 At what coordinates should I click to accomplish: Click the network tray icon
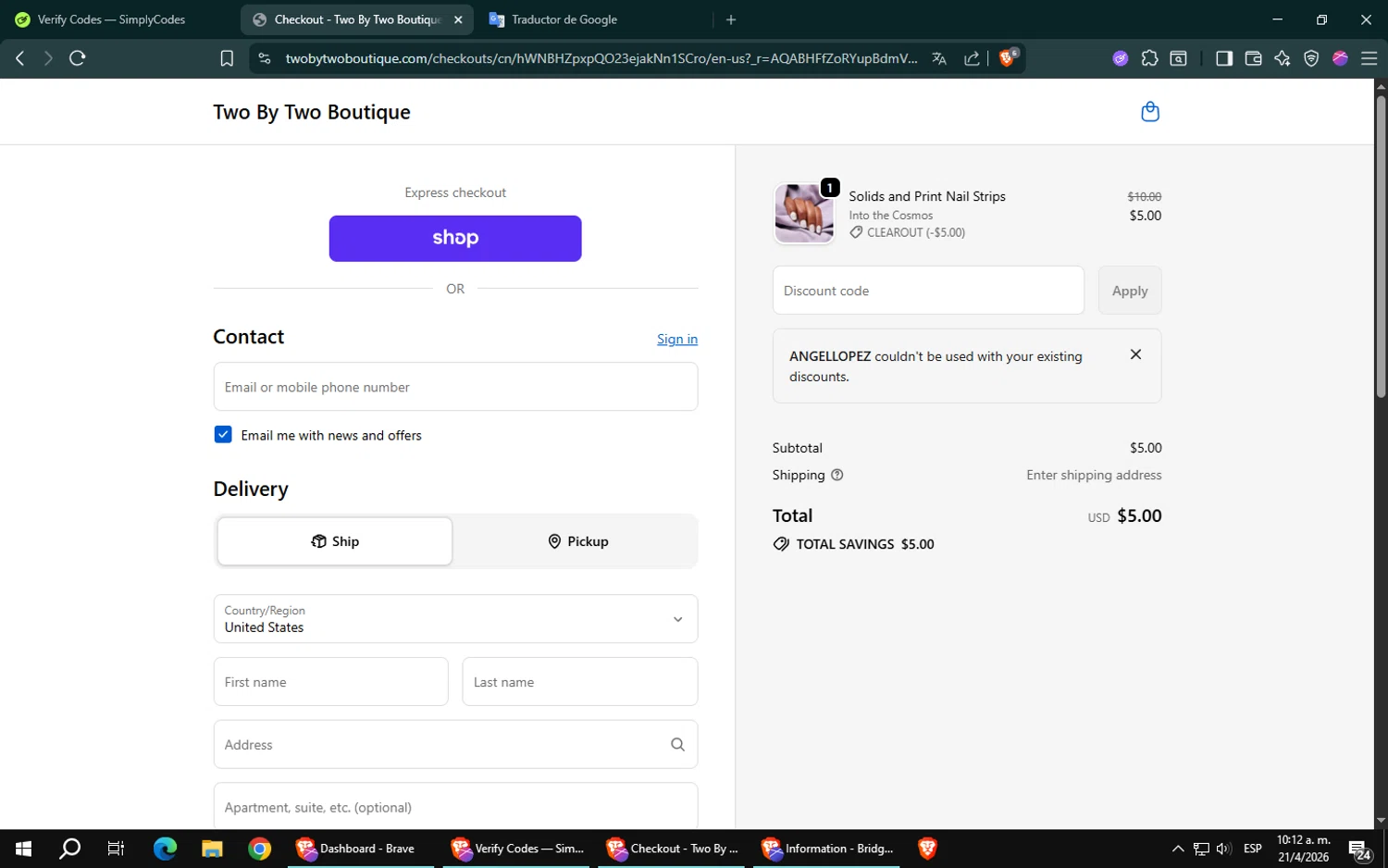pos(1201,849)
